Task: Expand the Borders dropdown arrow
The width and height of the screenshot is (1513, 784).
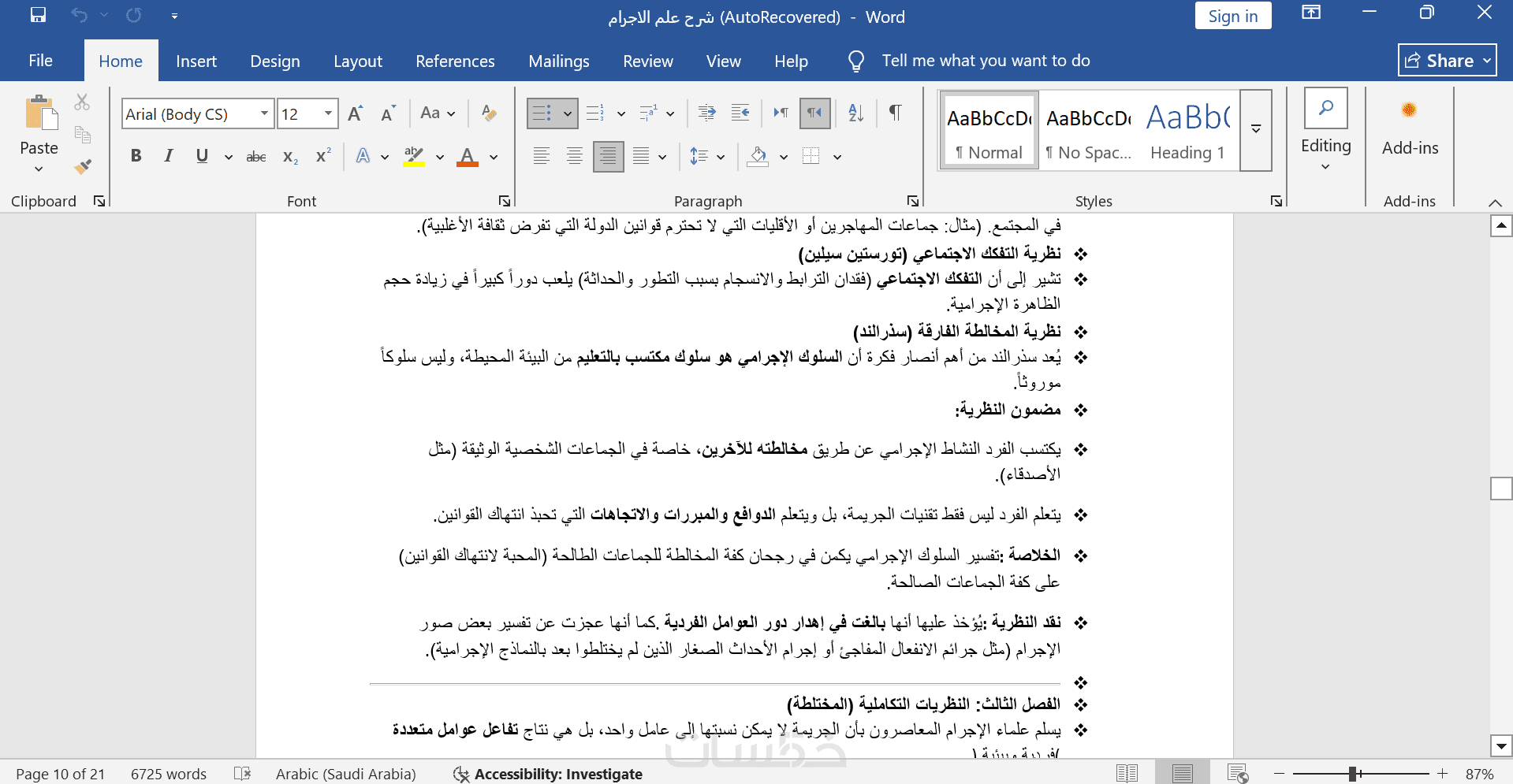Action: click(837, 157)
